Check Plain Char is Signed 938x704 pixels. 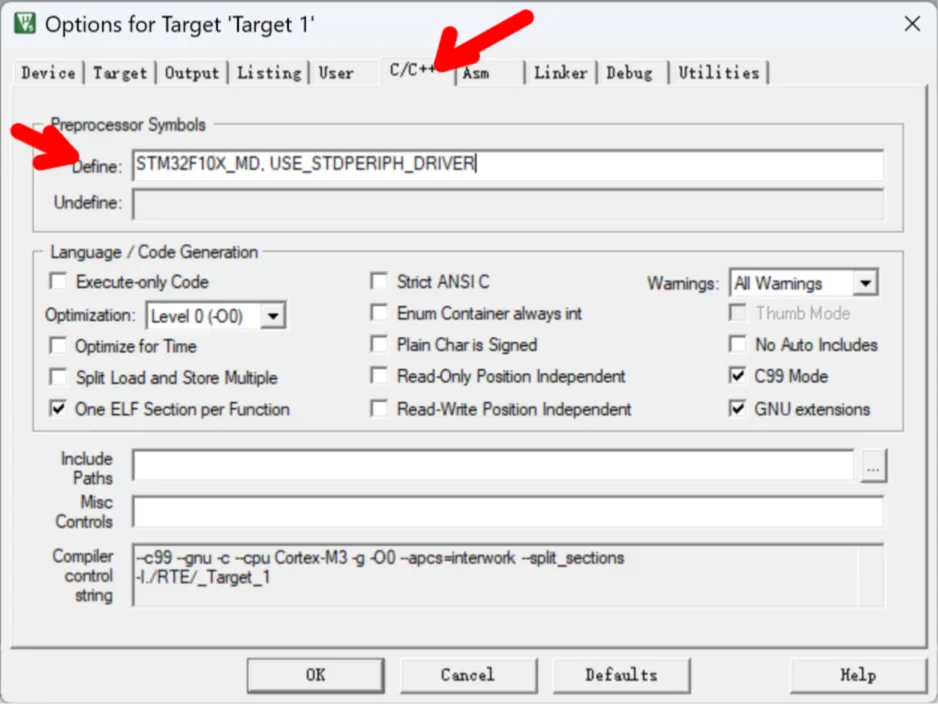tap(379, 345)
